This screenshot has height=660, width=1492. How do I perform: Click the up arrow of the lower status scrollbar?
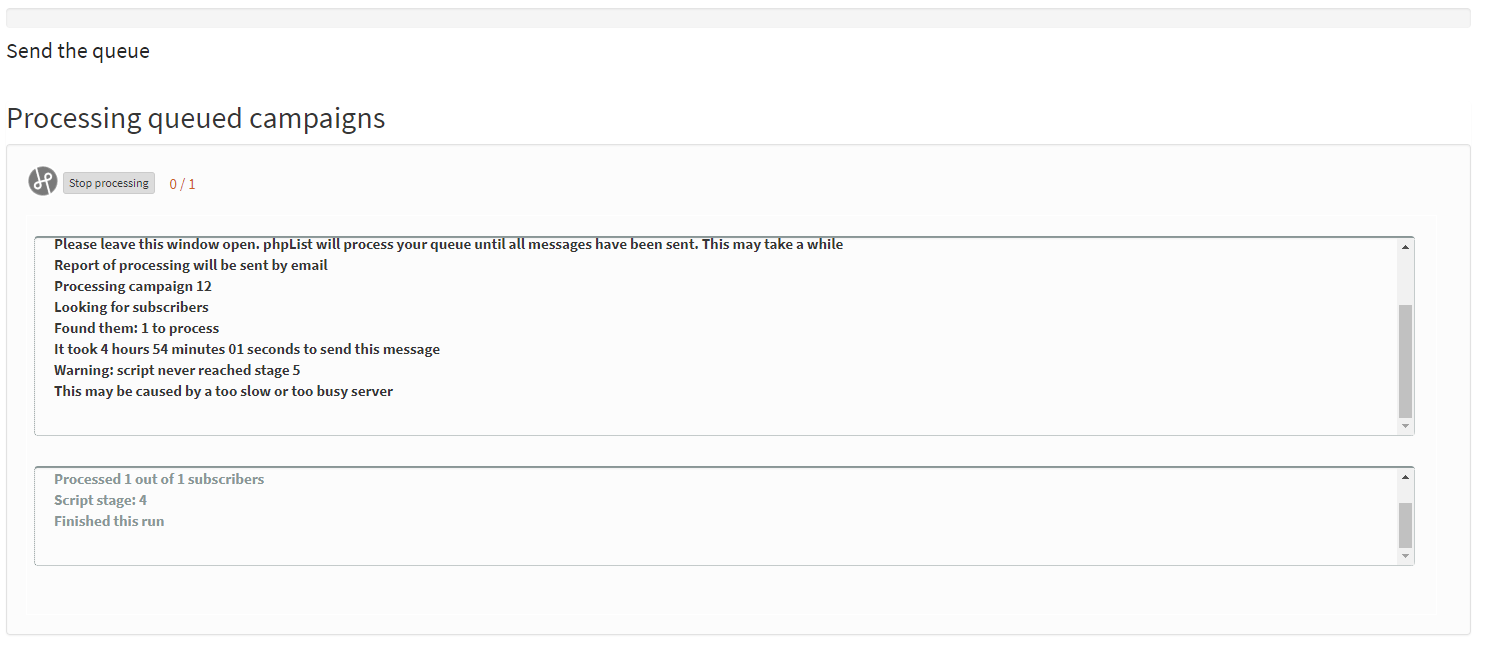pos(1405,477)
